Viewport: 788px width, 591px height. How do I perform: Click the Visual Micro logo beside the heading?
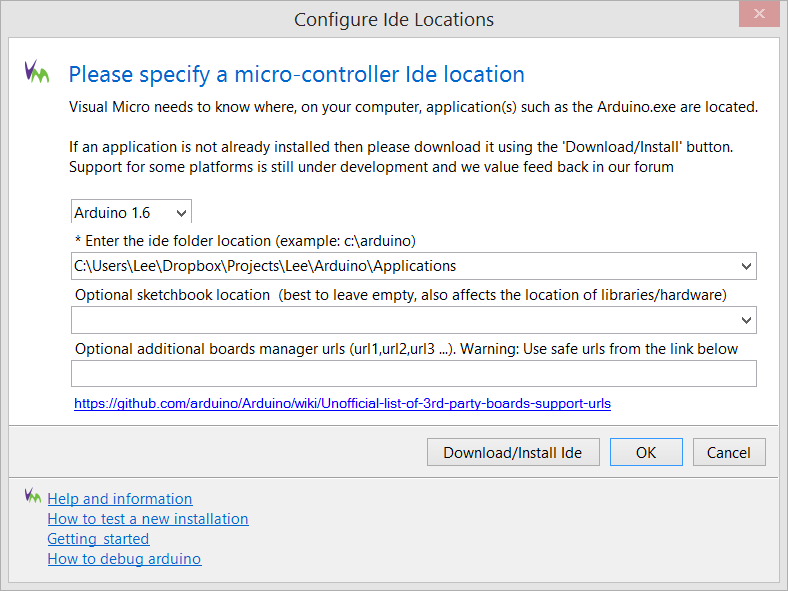point(37,72)
